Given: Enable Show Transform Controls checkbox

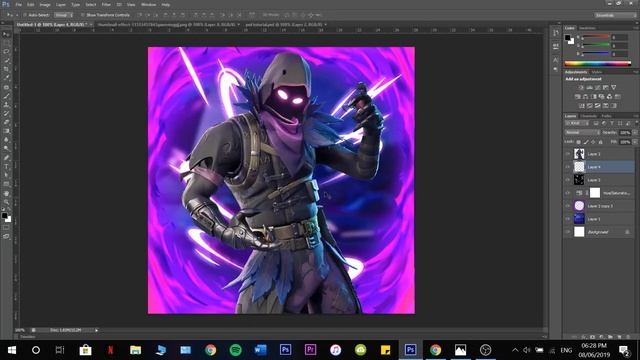Looking at the screenshot, I should click(x=83, y=15).
